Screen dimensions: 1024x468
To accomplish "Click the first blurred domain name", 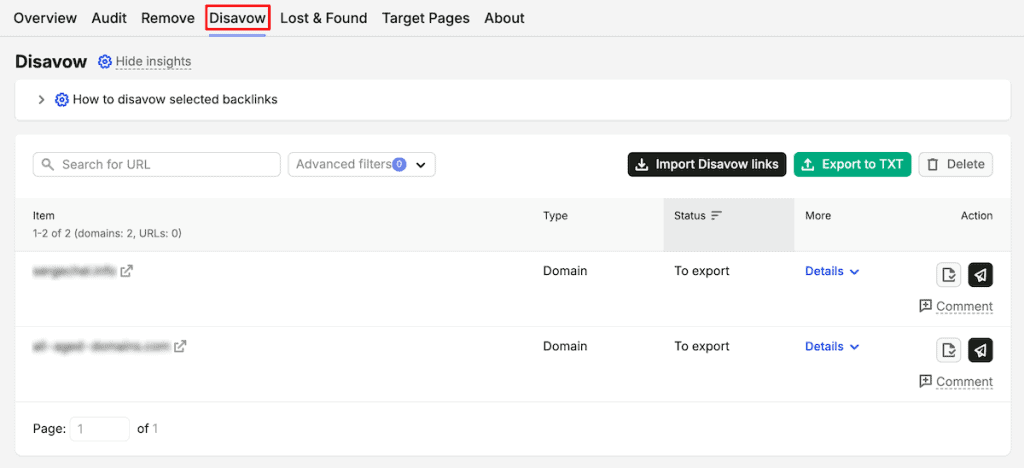I will (x=74, y=272).
